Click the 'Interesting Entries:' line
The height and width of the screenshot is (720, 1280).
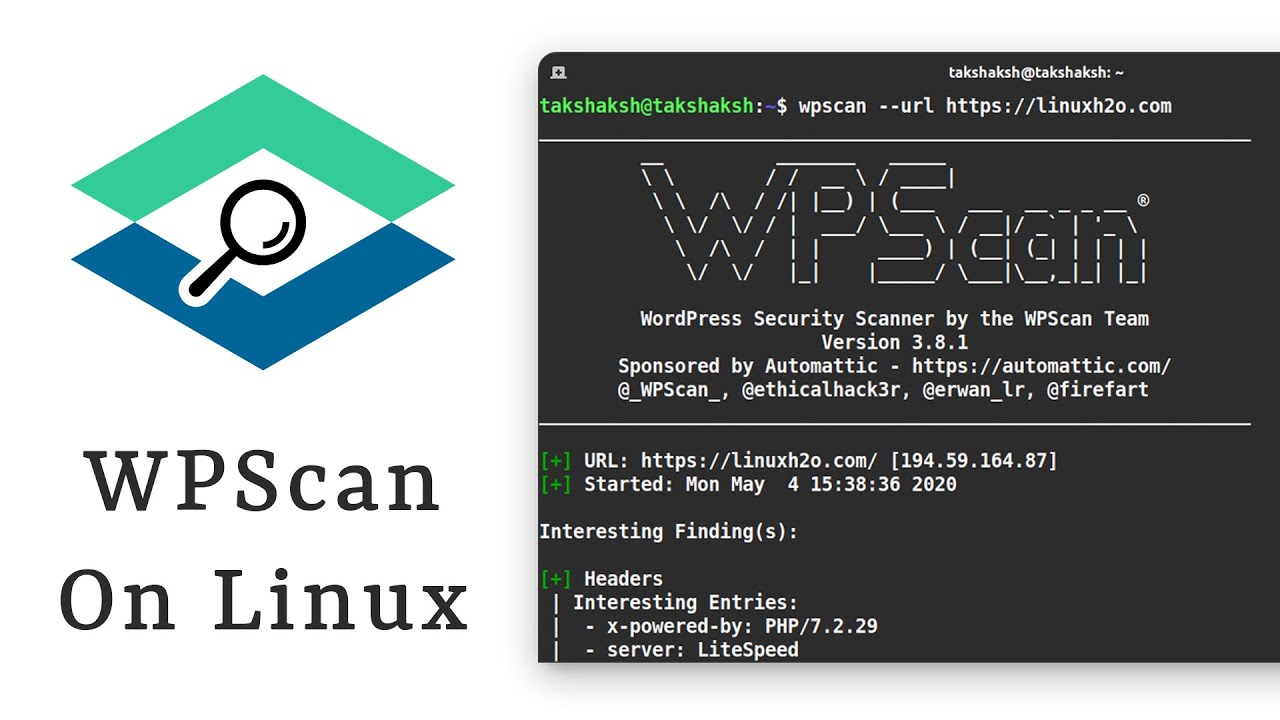tap(685, 603)
